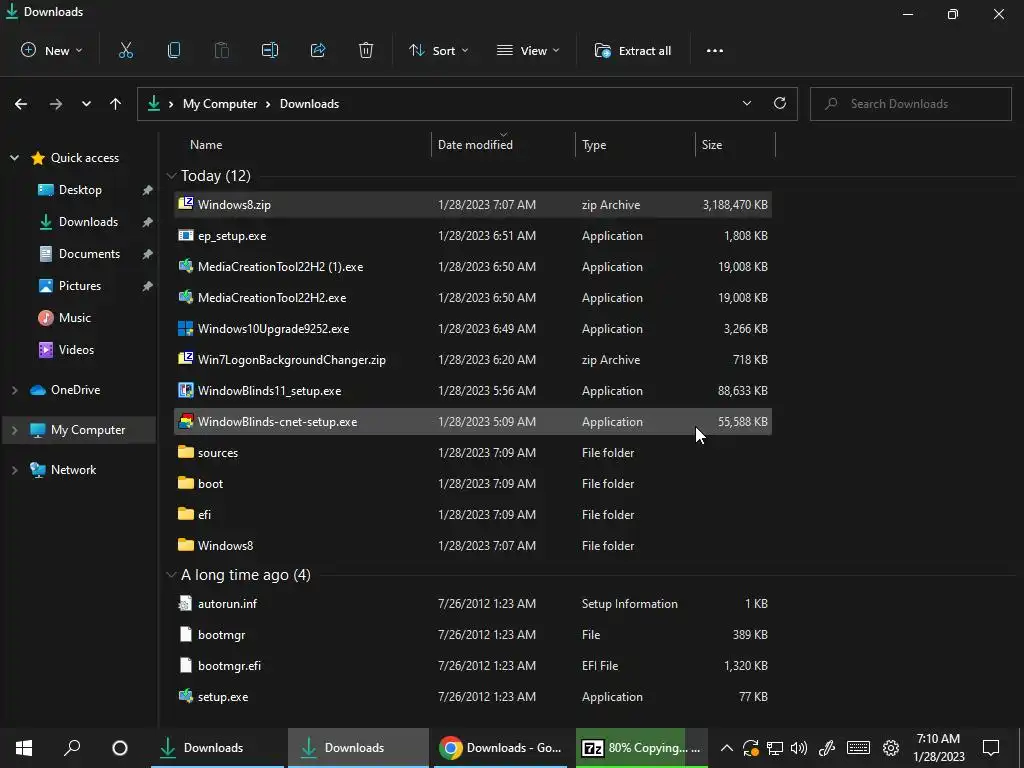Viewport: 1024px width, 768px height.
Task: Open the taskbar clock and date
Action: pyautogui.click(x=938, y=748)
